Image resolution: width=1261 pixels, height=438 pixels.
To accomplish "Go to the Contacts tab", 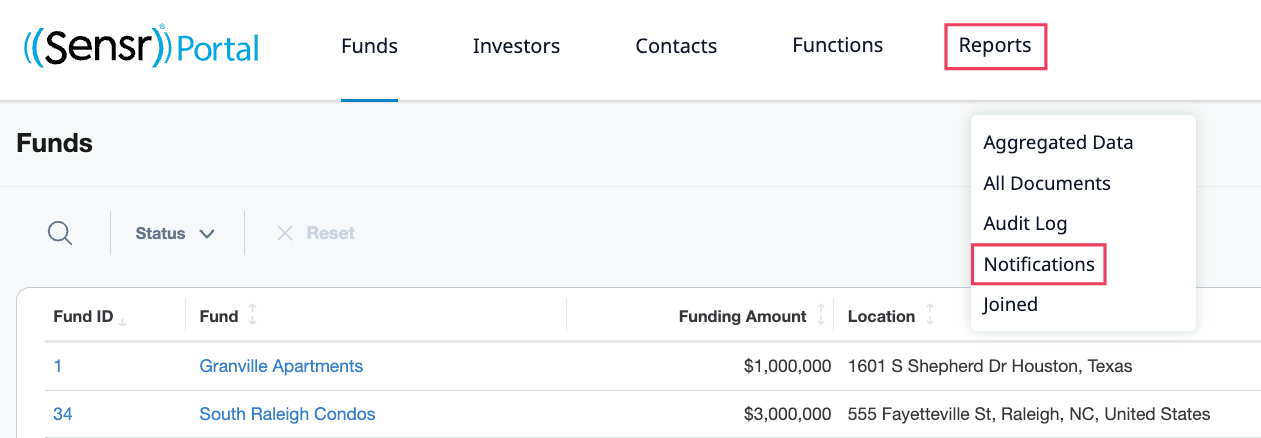I will tap(676, 46).
